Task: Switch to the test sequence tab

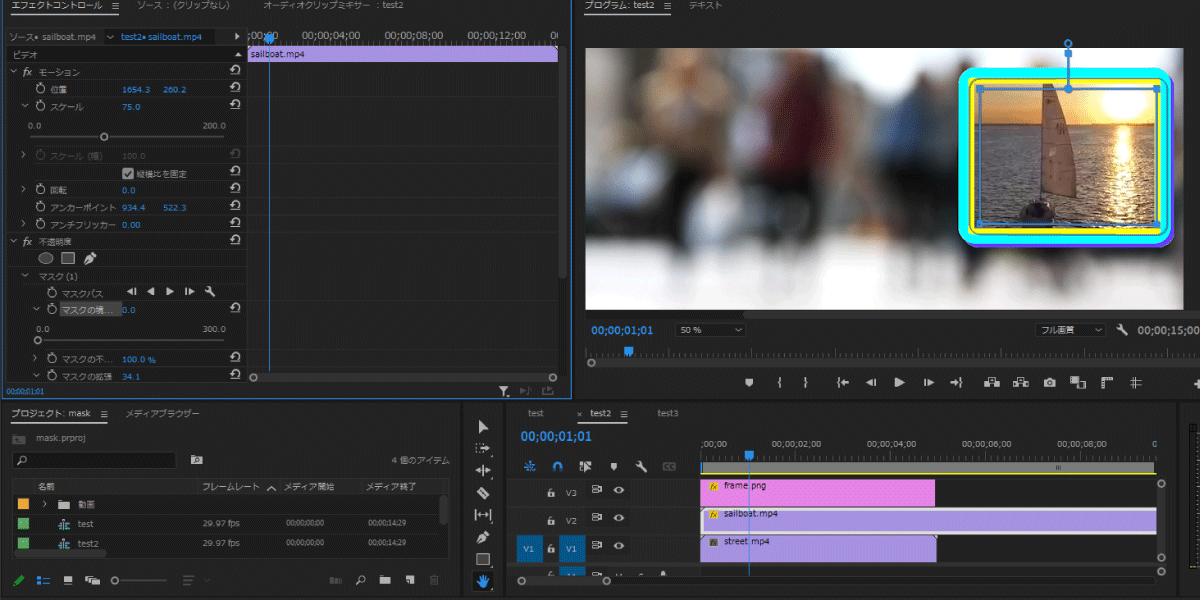Action: [x=536, y=413]
